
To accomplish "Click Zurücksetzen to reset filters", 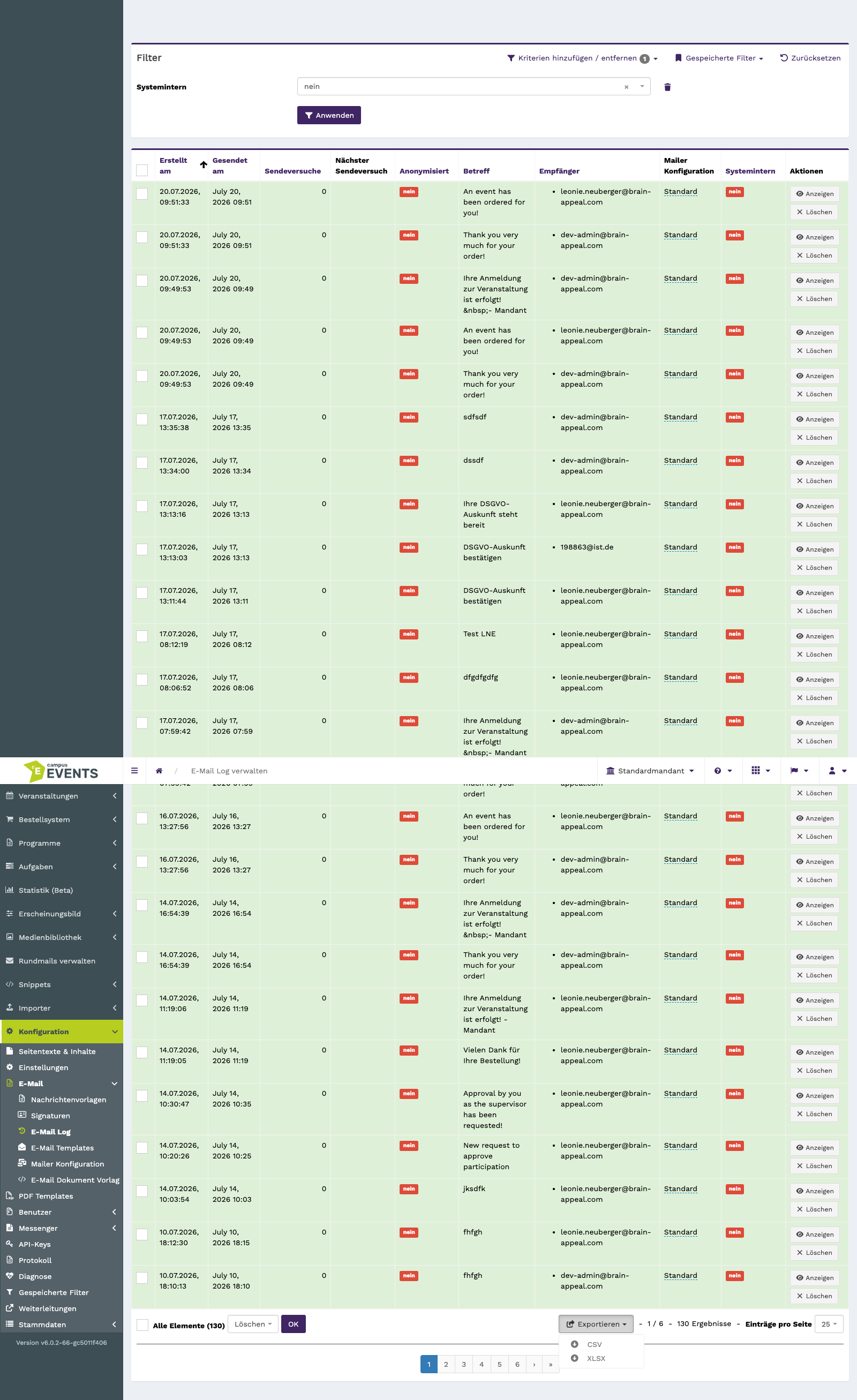I will 810,58.
